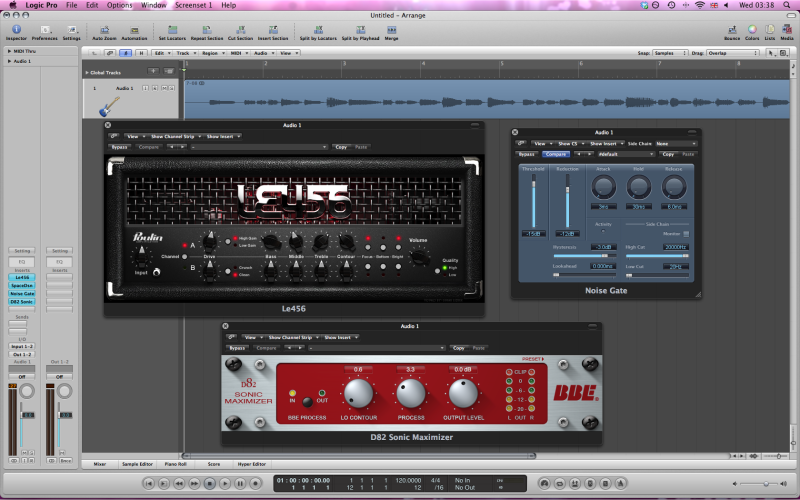Screen dimensions: 800x500
Task: Click the Record transport button
Action: (x=256, y=483)
